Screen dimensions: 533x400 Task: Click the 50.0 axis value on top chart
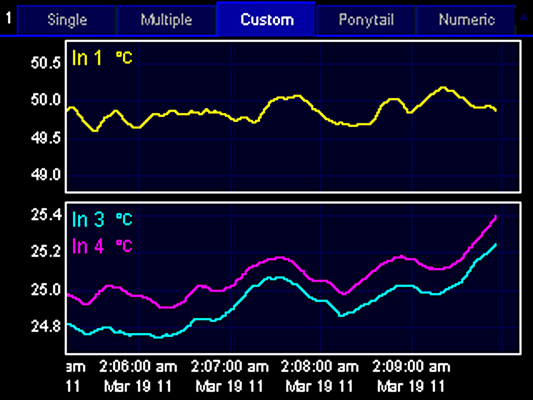coord(46,100)
